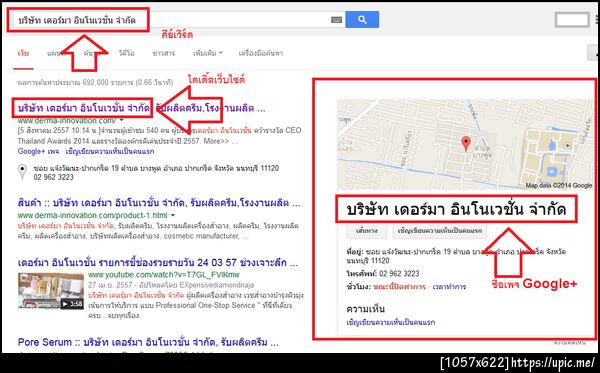Click the blue search magnifier button
Image resolution: width=600 pixels, height=373 pixels.
362,20
